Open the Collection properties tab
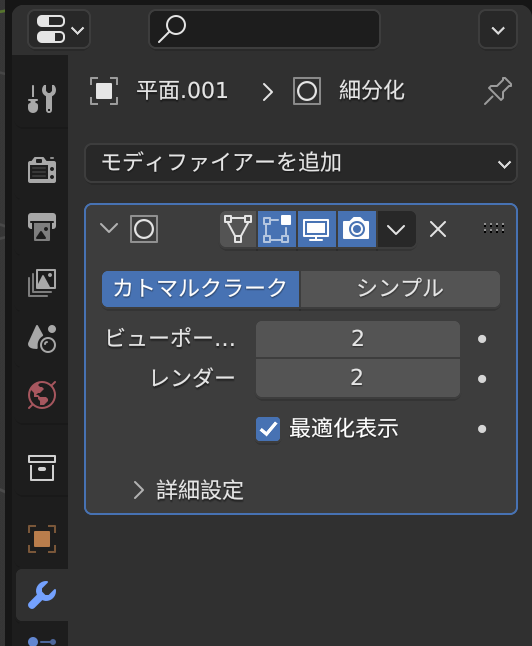This screenshot has height=646, width=532. [x=42, y=468]
